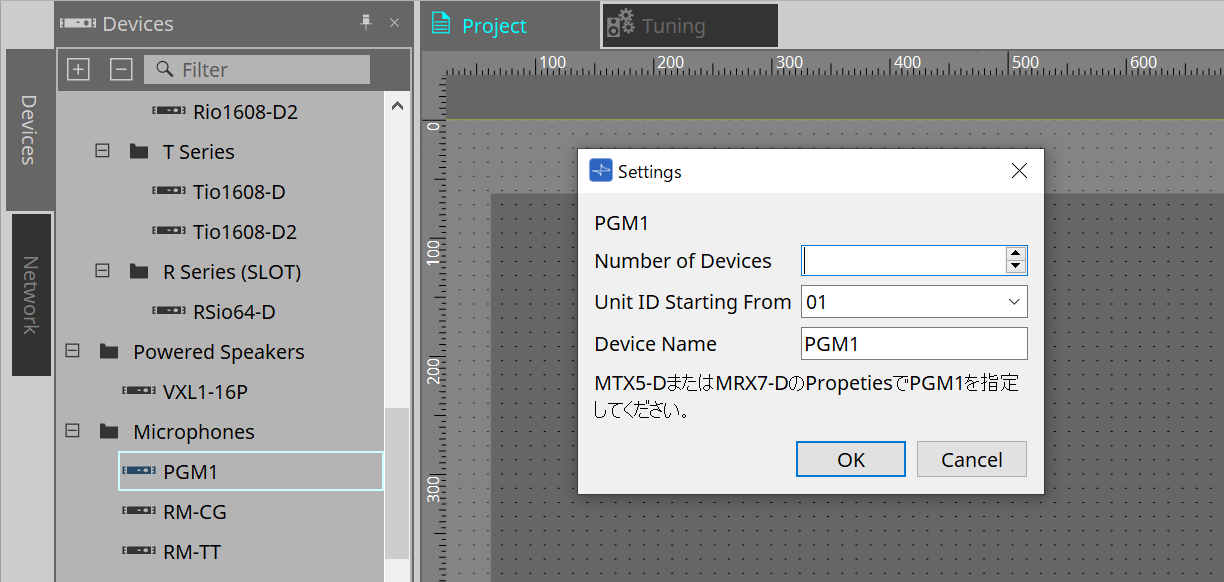This screenshot has height=582, width=1224.
Task: Click the VXL1-16P speaker device icon
Action: click(139, 391)
